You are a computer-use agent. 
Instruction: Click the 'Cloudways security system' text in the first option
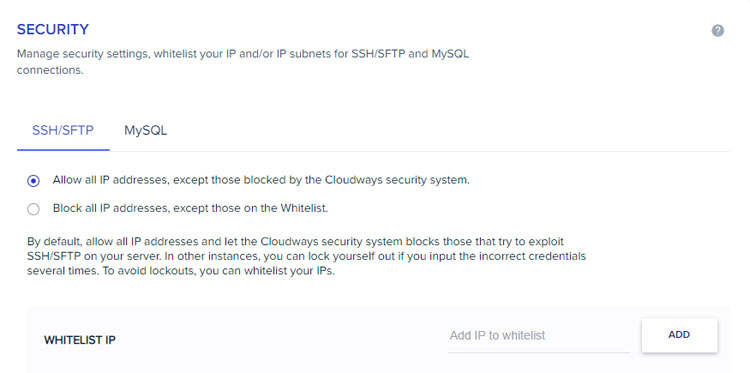click(397, 180)
